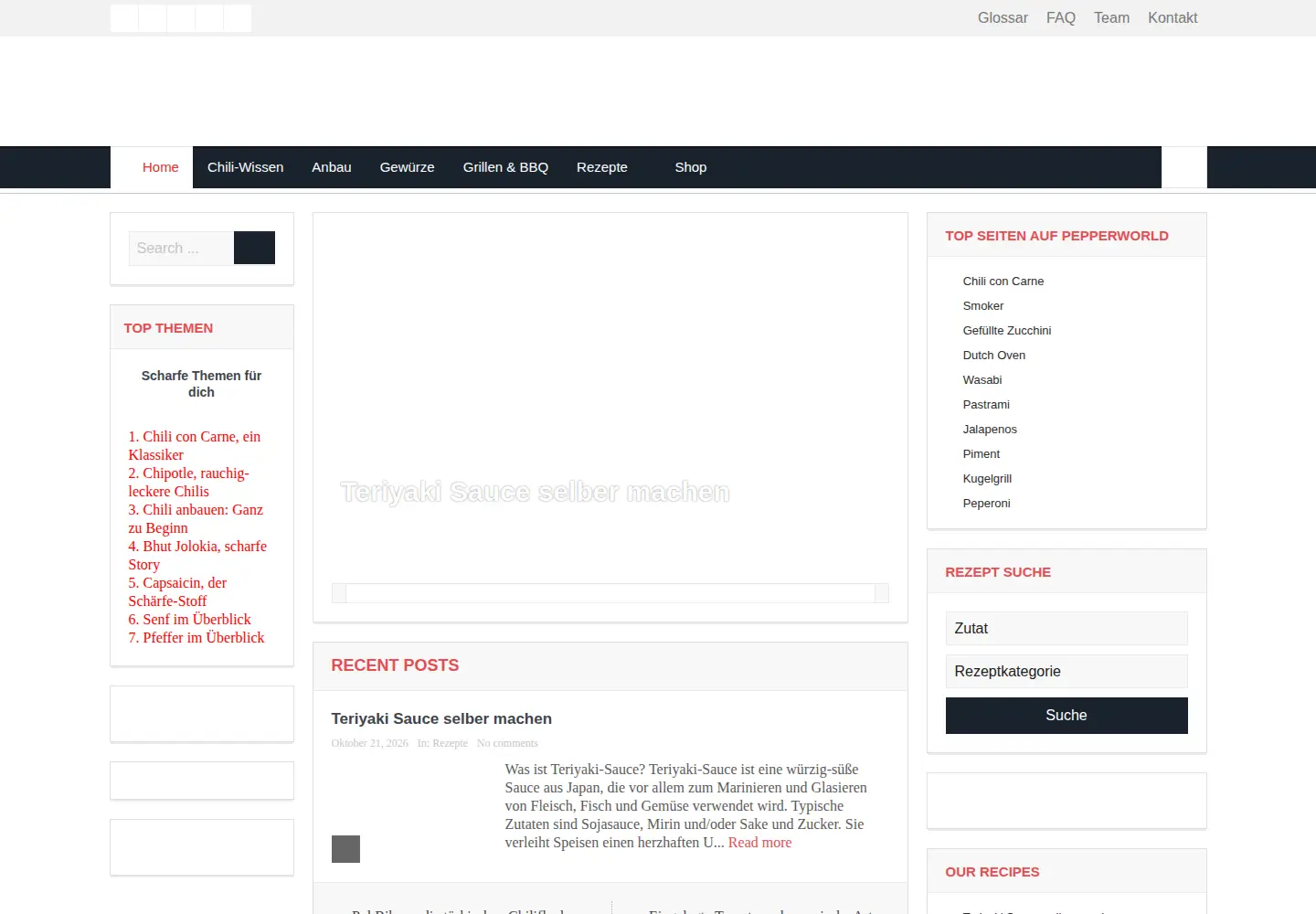The image size is (1316, 914).
Task: Open the Grillen & BBQ menu
Action: point(505,167)
